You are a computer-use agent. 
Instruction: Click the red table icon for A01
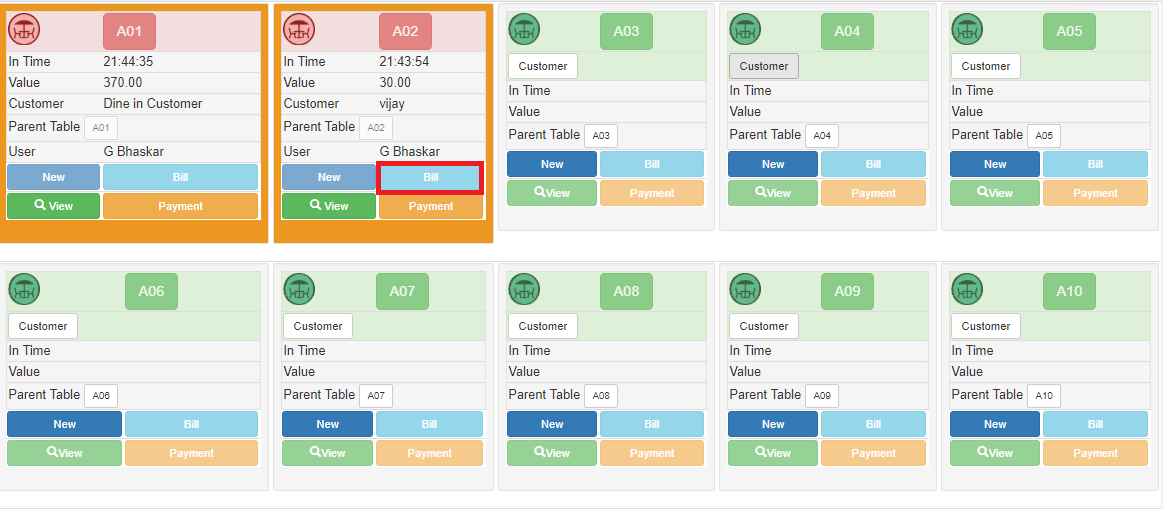[24, 30]
